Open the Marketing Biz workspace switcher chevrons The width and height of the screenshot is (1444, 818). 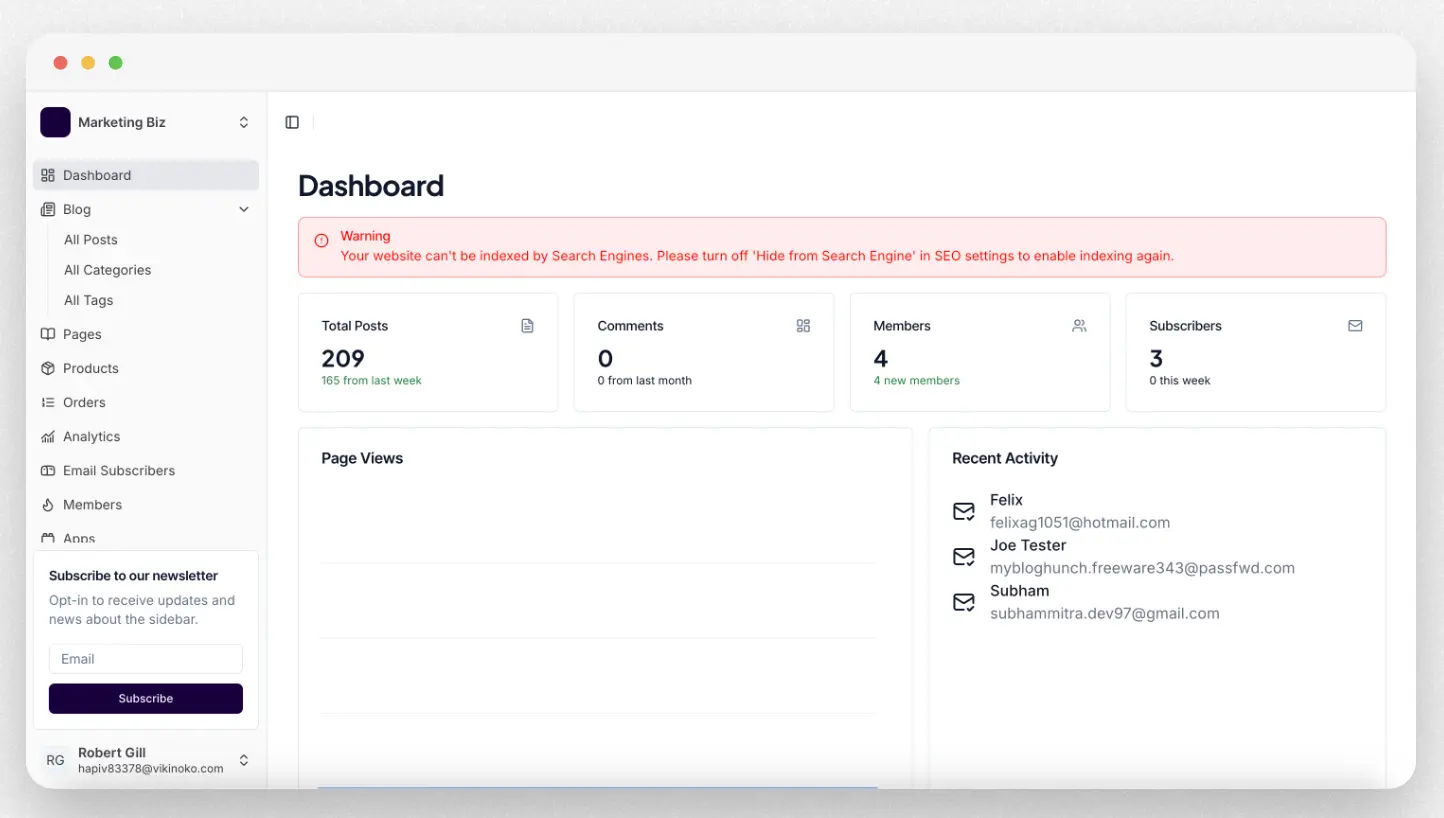coord(243,122)
